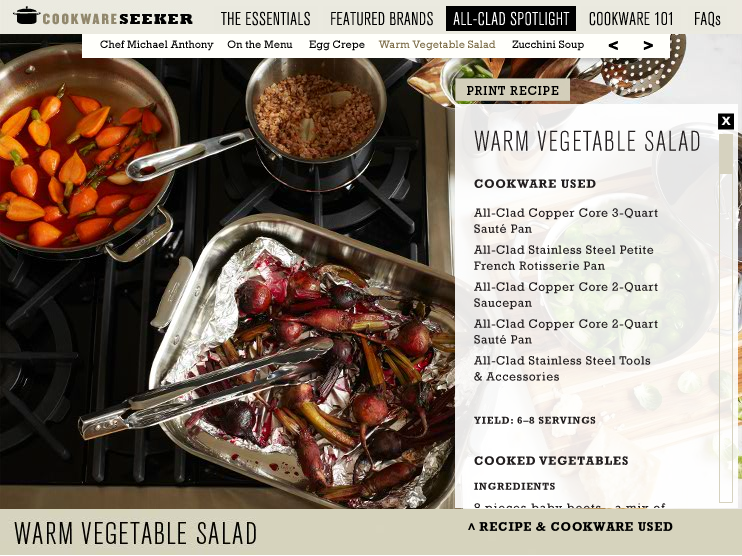
Task: Collapse the Recipe & Cookware Used panel
Action: (x=570, y=527)
